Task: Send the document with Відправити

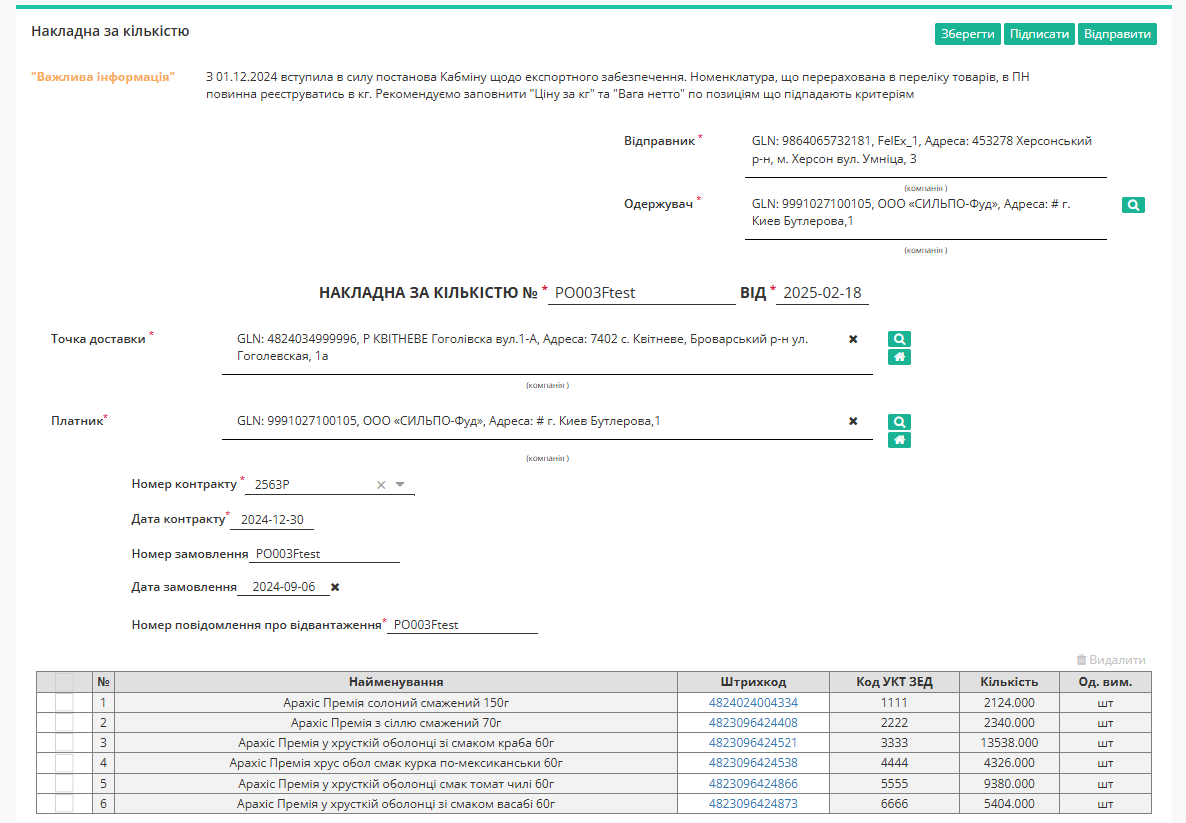Action: pos(1117,34)
